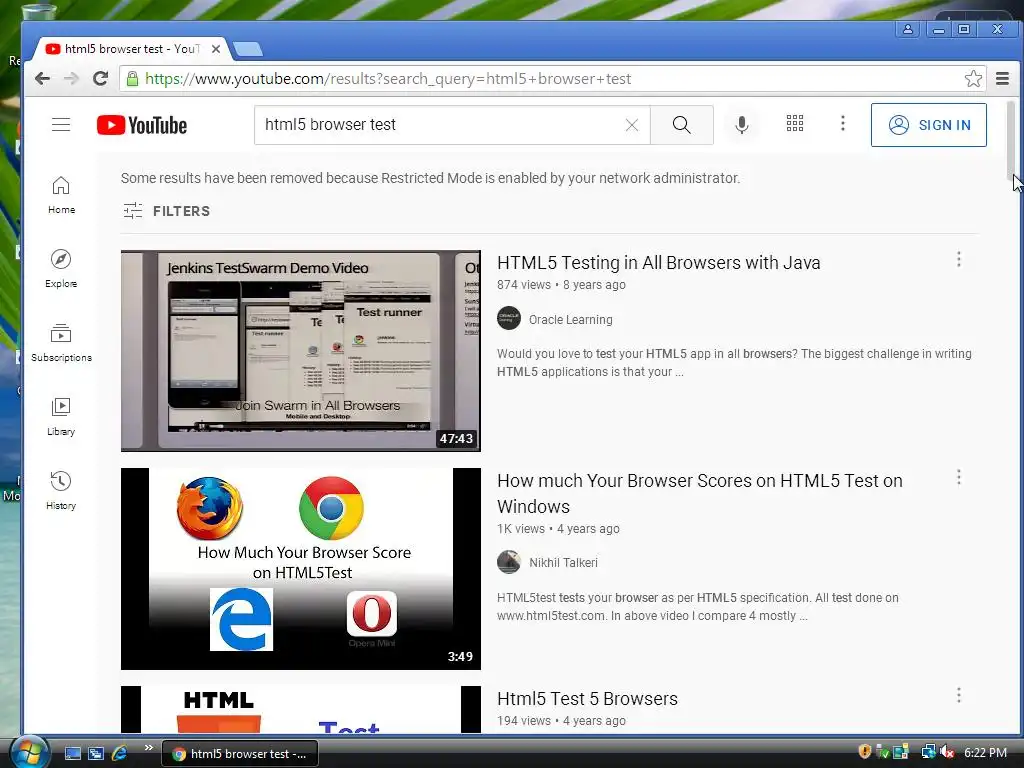Open 'How much Your Browser Scores' video title
The width and height of the screenshot is (1024, 768).
699,493
